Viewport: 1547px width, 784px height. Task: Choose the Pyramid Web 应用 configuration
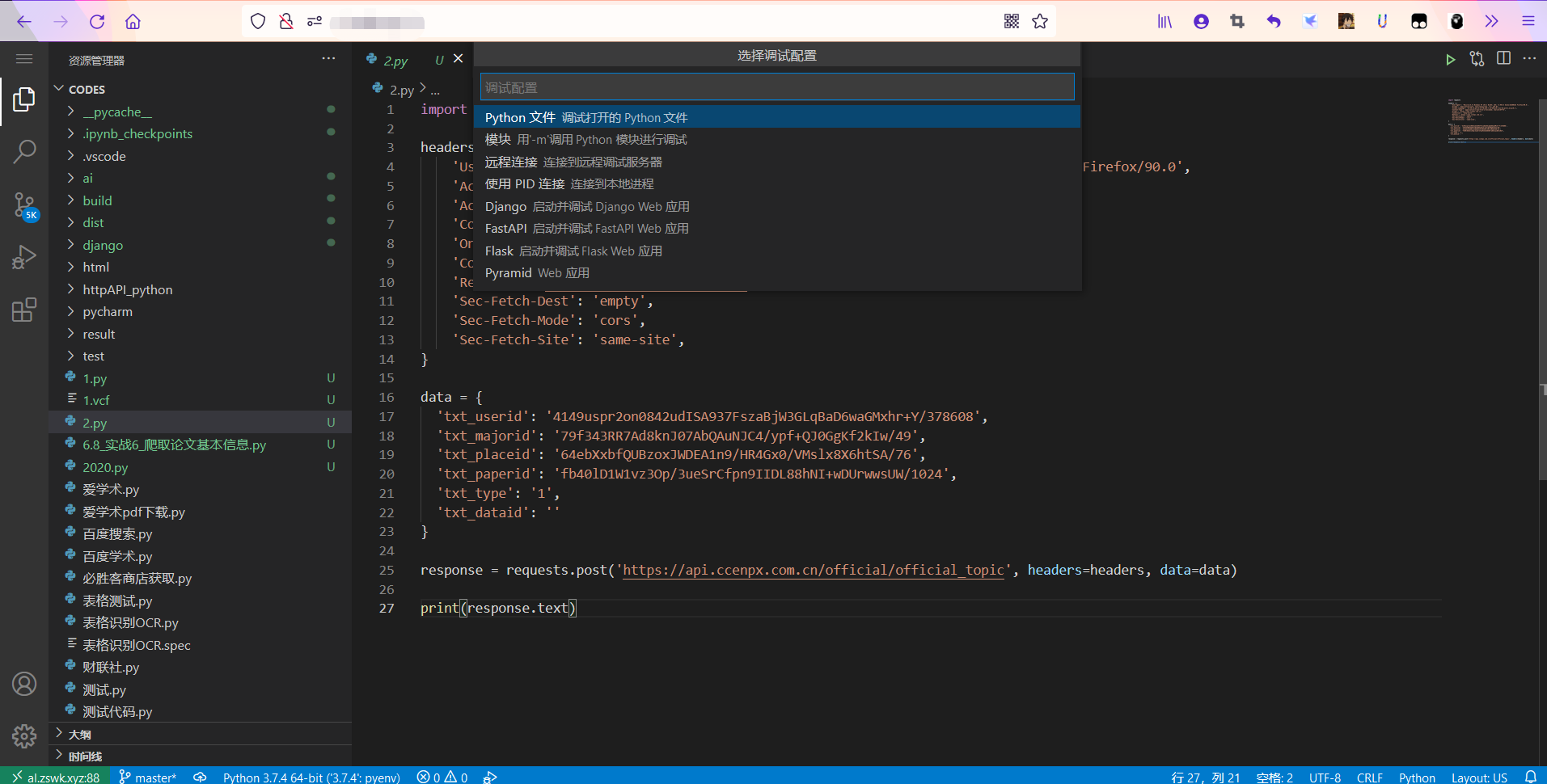point(777,272)
